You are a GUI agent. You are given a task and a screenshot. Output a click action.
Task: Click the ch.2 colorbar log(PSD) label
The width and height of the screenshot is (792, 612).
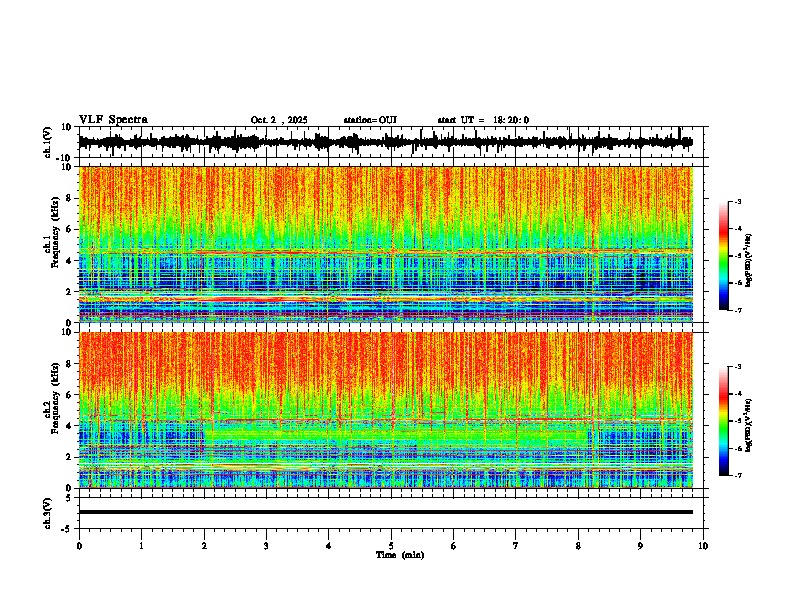749,425
